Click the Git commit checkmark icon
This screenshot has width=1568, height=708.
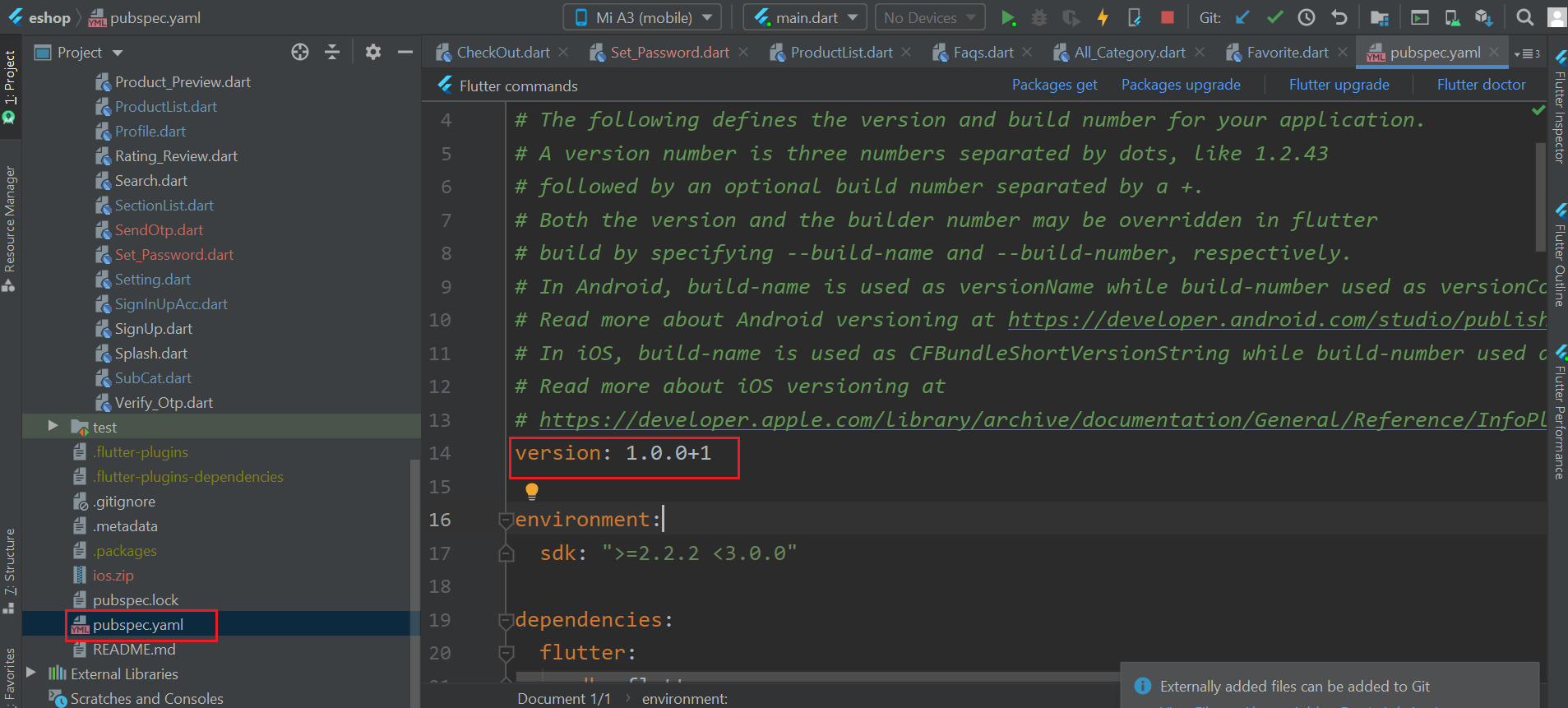(x=1274, y=17)
